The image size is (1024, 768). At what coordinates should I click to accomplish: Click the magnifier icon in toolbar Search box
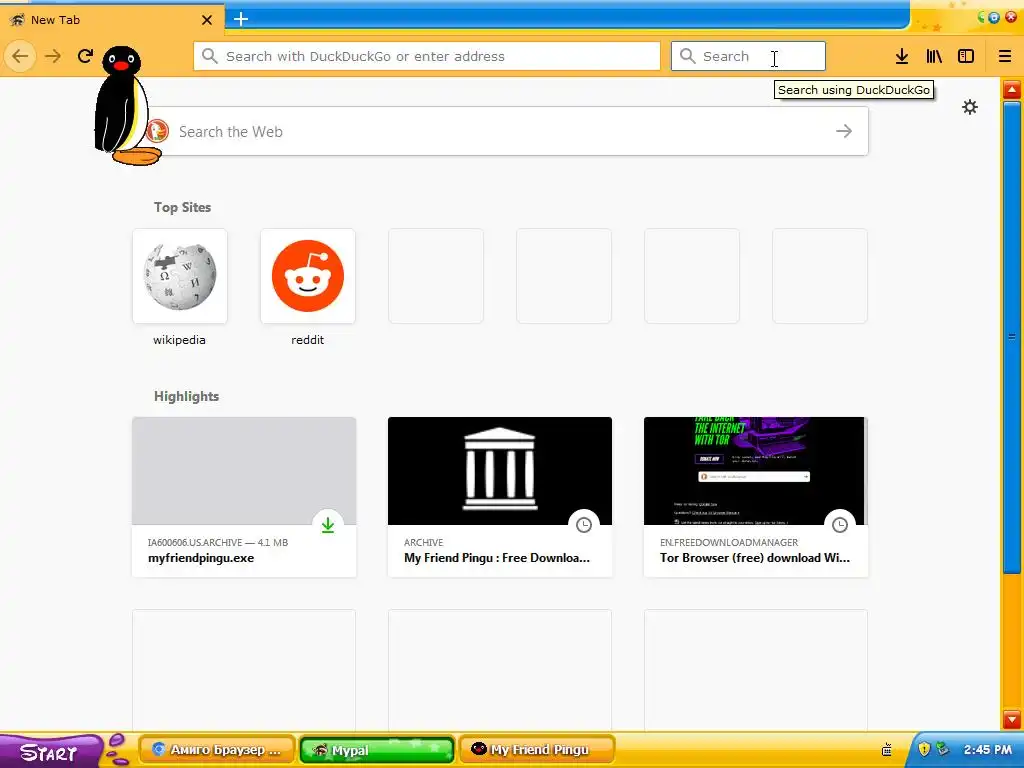click(x=688, y=56)
